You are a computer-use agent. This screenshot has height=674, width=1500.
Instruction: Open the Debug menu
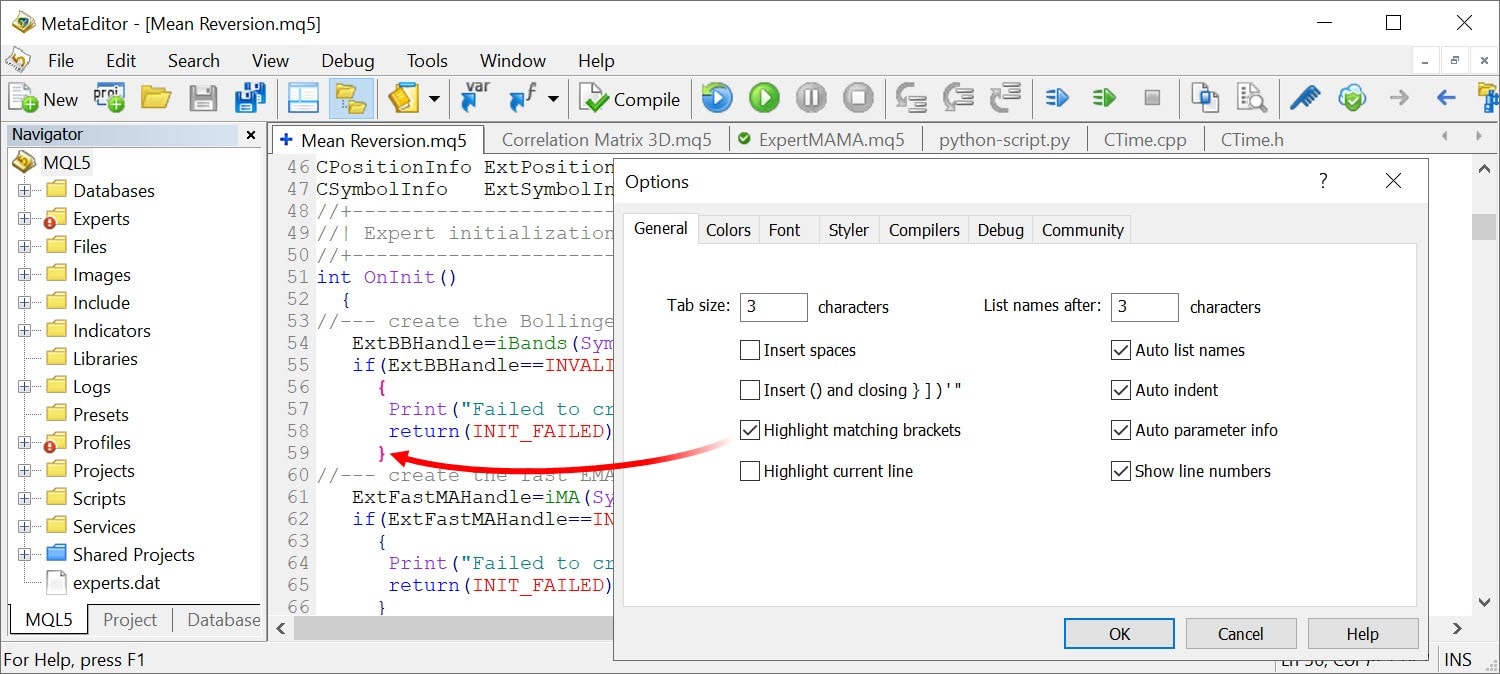pyautogui.click(x=347, y=61)
